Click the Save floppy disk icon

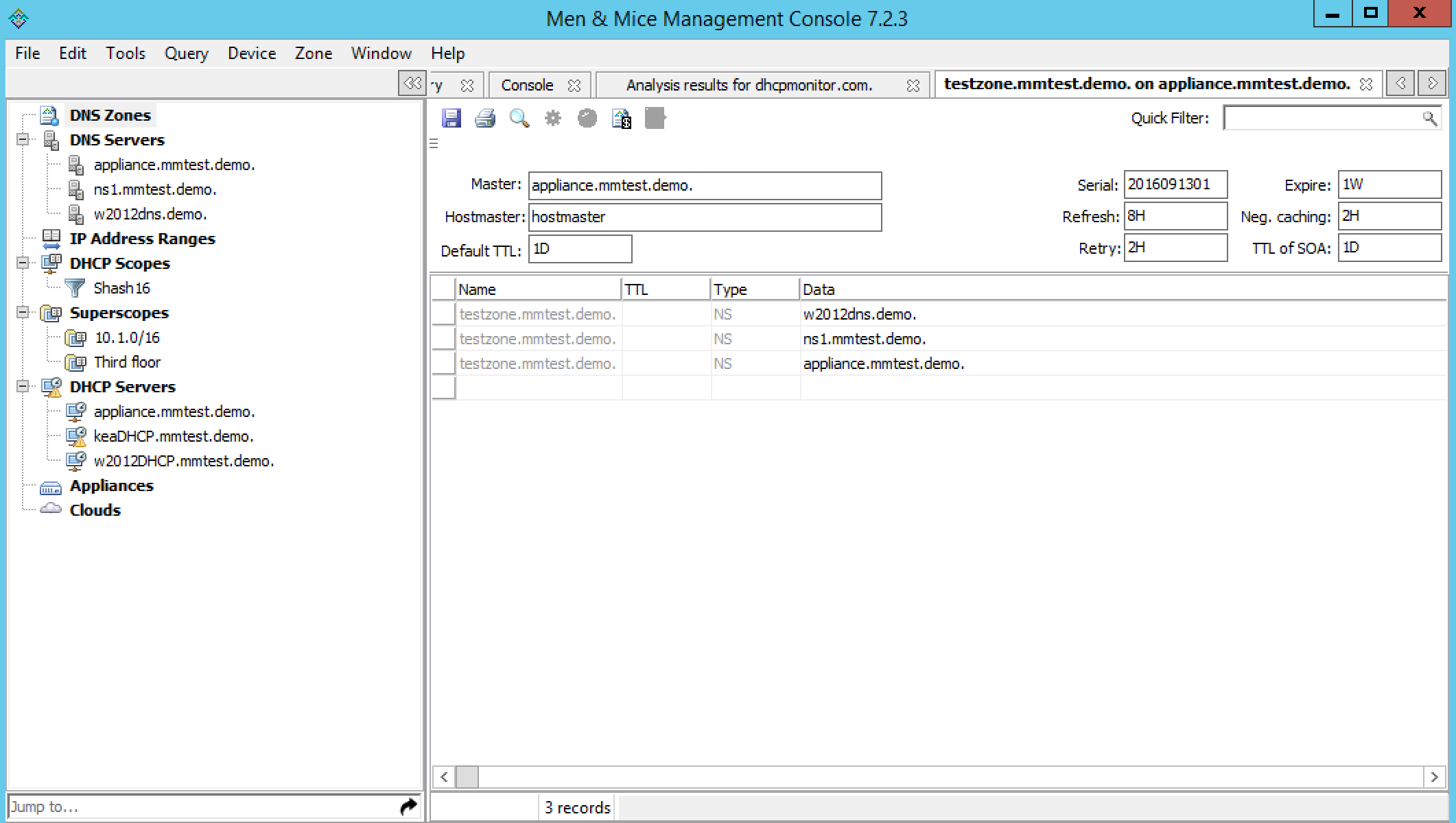click(x=451, y=119)
